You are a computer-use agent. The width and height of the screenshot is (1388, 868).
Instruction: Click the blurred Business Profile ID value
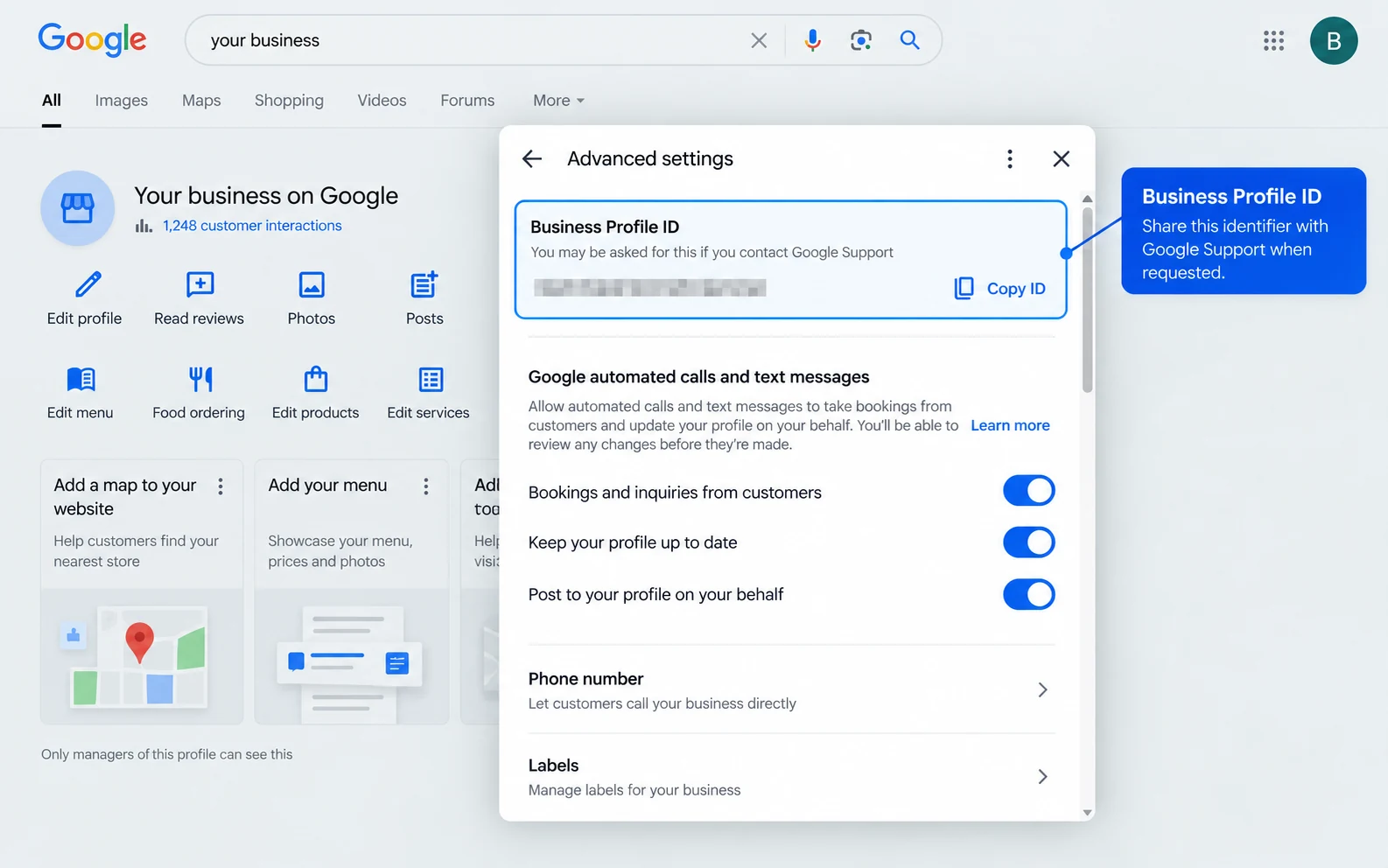650,288
